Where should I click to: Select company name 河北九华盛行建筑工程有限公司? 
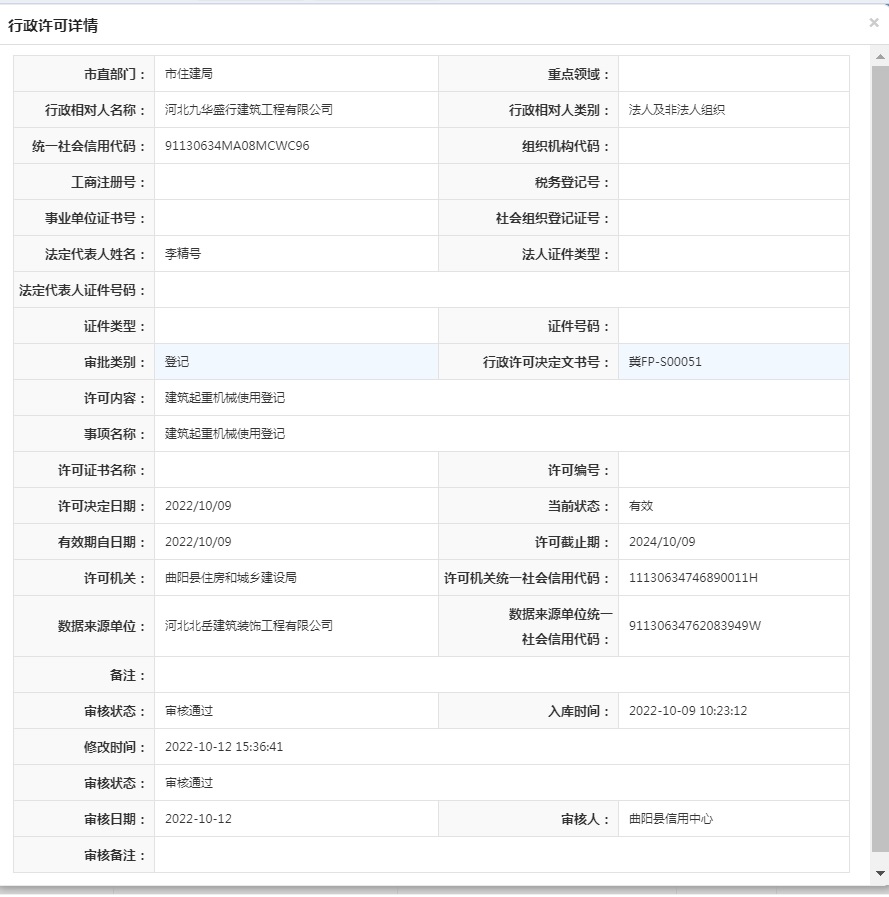coord(248,110)
